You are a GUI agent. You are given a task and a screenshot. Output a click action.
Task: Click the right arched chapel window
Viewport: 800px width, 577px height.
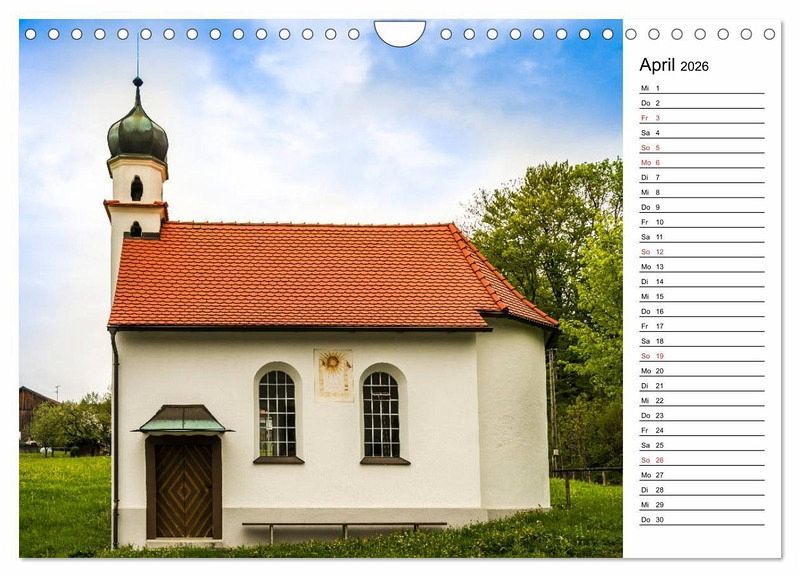(x=381, y=414)
